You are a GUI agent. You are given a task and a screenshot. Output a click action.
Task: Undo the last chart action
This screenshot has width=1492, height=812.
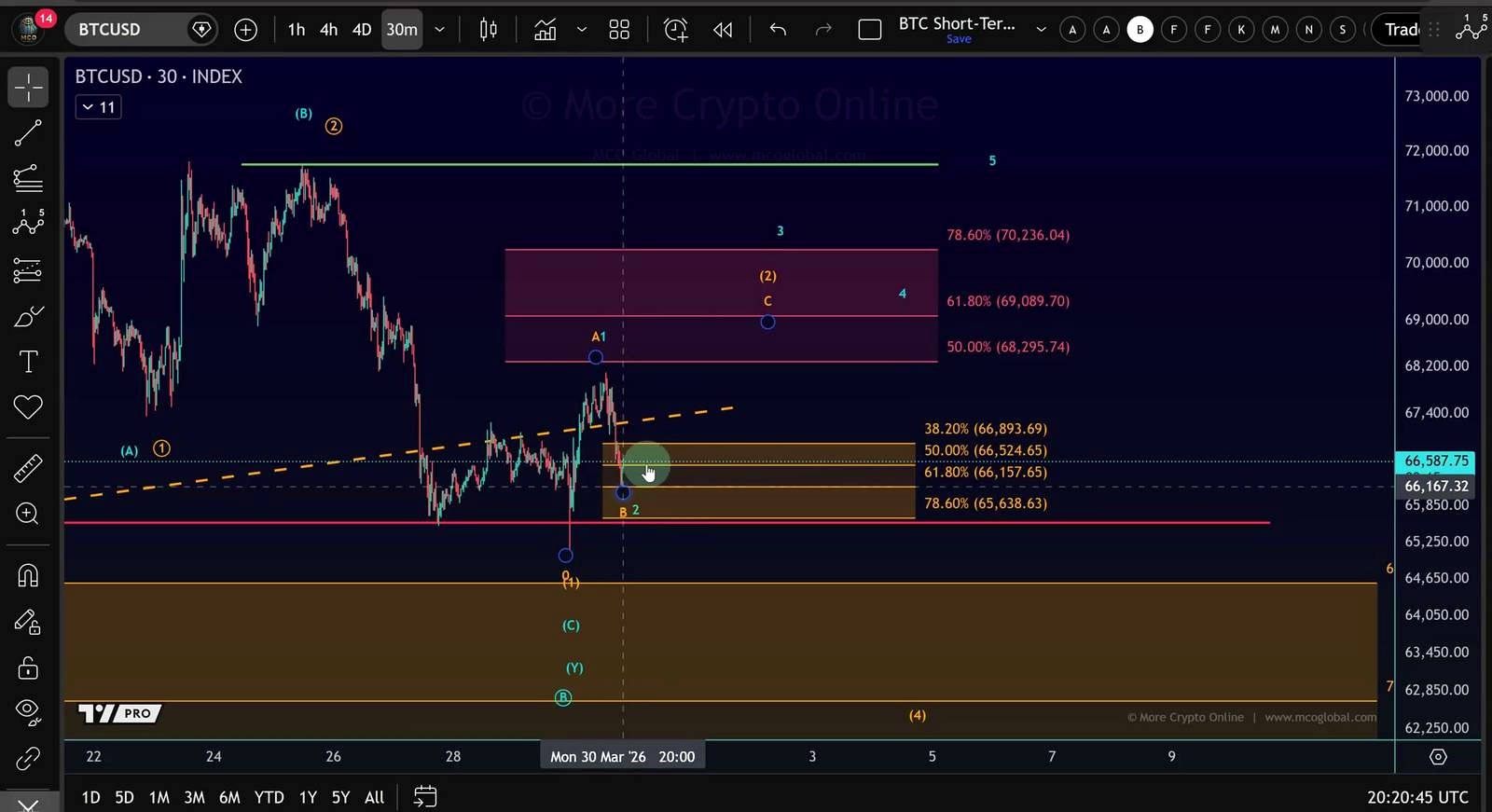pyautogui.click(x=778, y=30)
